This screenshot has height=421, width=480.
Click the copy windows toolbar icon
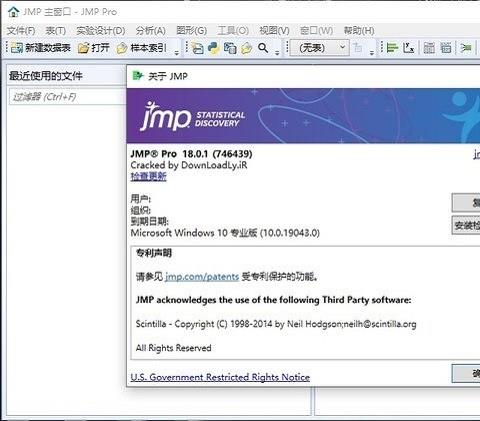coord(230,48)
